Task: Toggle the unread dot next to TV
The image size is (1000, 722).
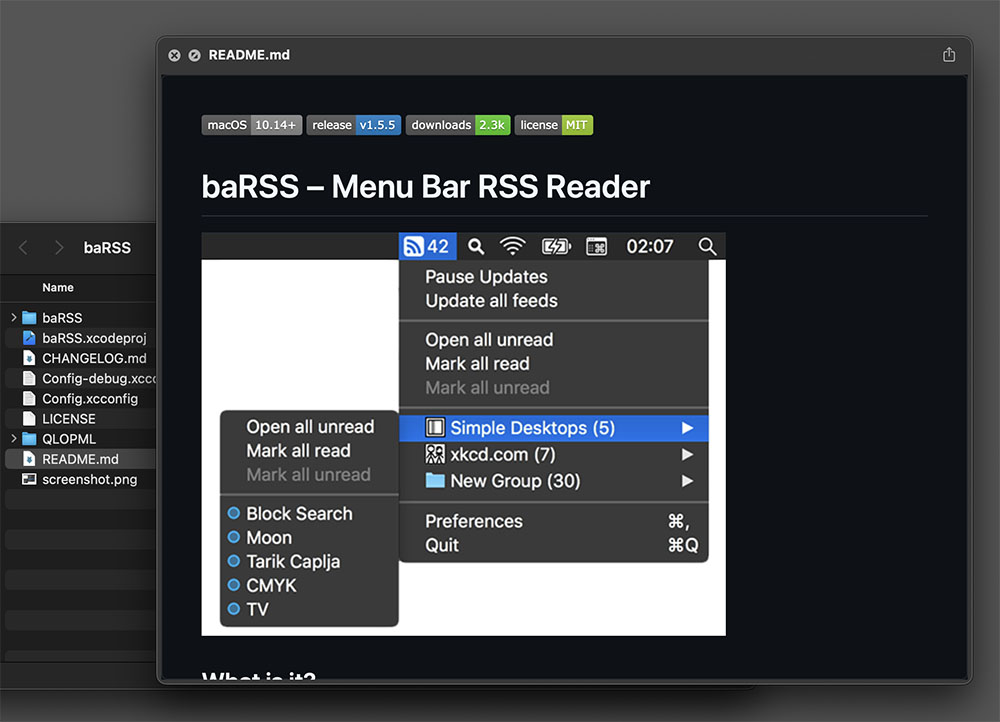Action: point(233,609)
